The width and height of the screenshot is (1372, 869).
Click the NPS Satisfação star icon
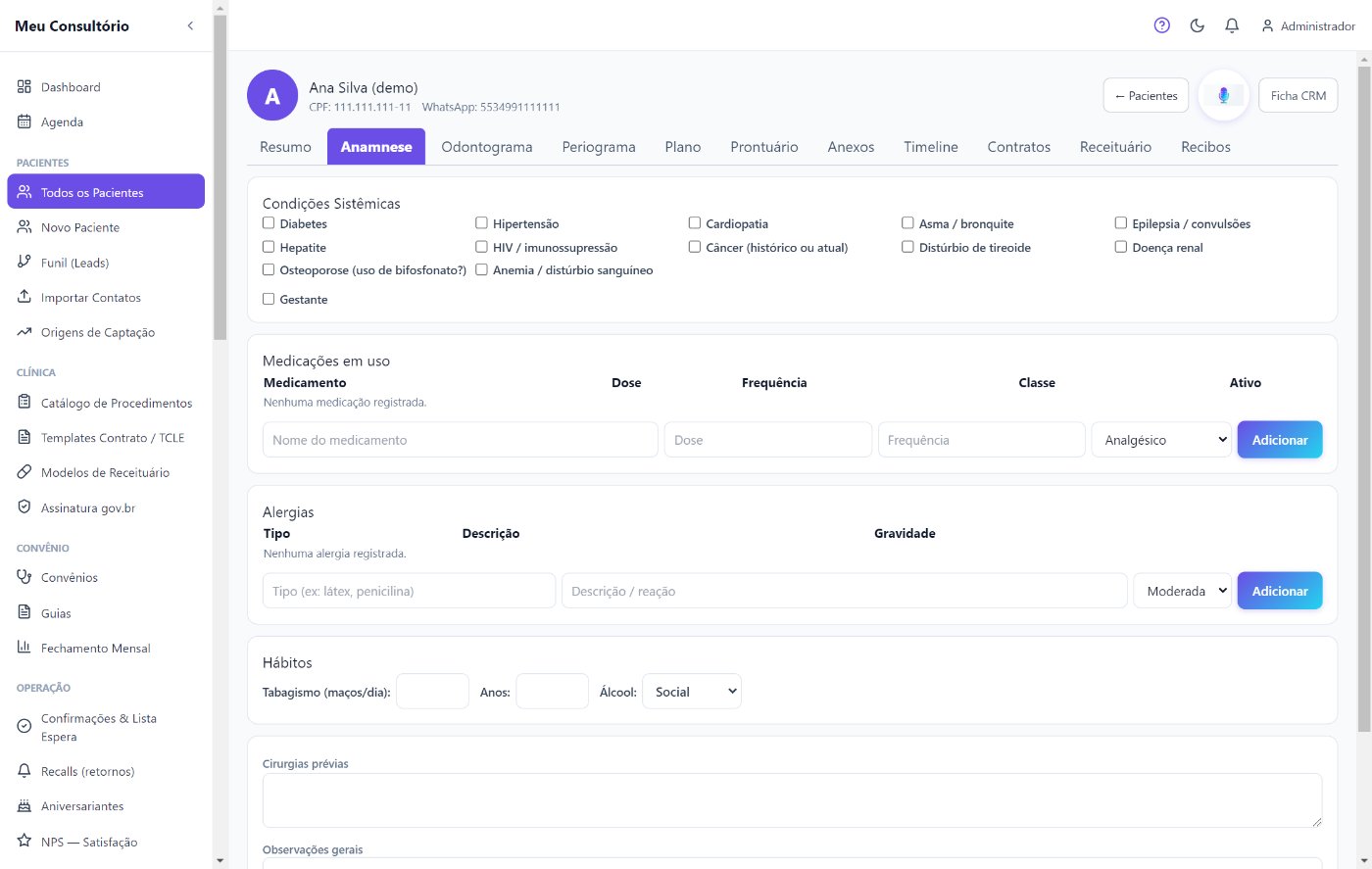coord(24,842)
